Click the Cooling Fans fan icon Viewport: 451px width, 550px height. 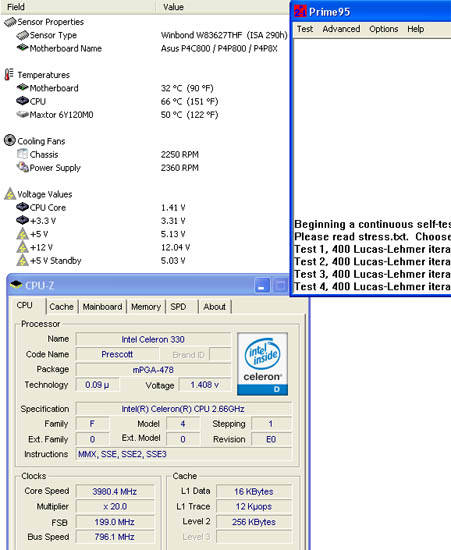(10, 140)
